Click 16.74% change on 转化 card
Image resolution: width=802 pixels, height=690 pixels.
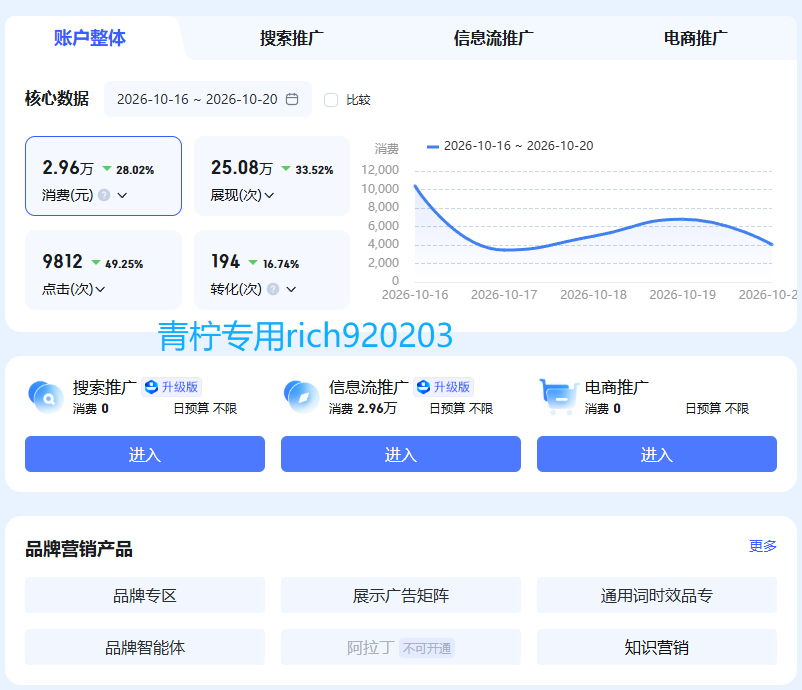point(281,264)
